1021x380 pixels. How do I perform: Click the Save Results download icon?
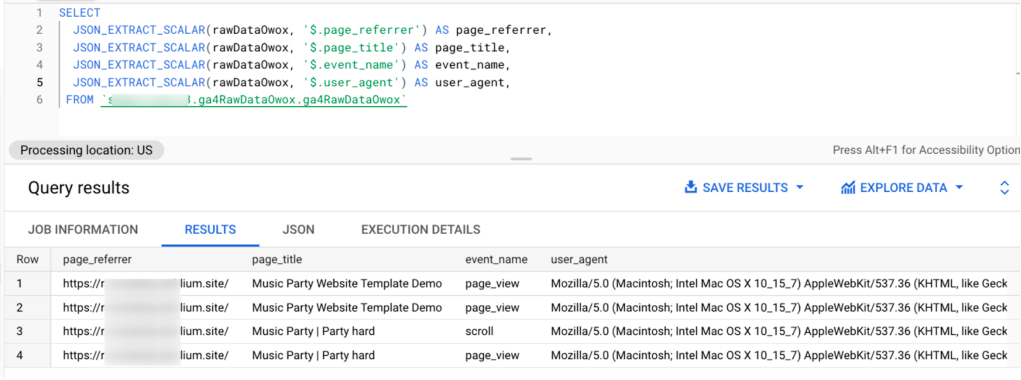(691, 188)
